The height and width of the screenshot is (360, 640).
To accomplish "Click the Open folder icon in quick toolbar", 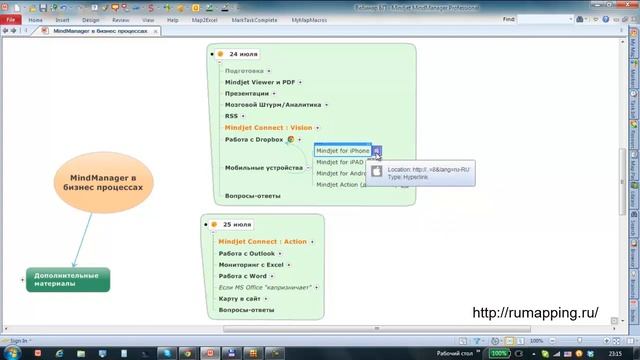I will tap(32, 7).
